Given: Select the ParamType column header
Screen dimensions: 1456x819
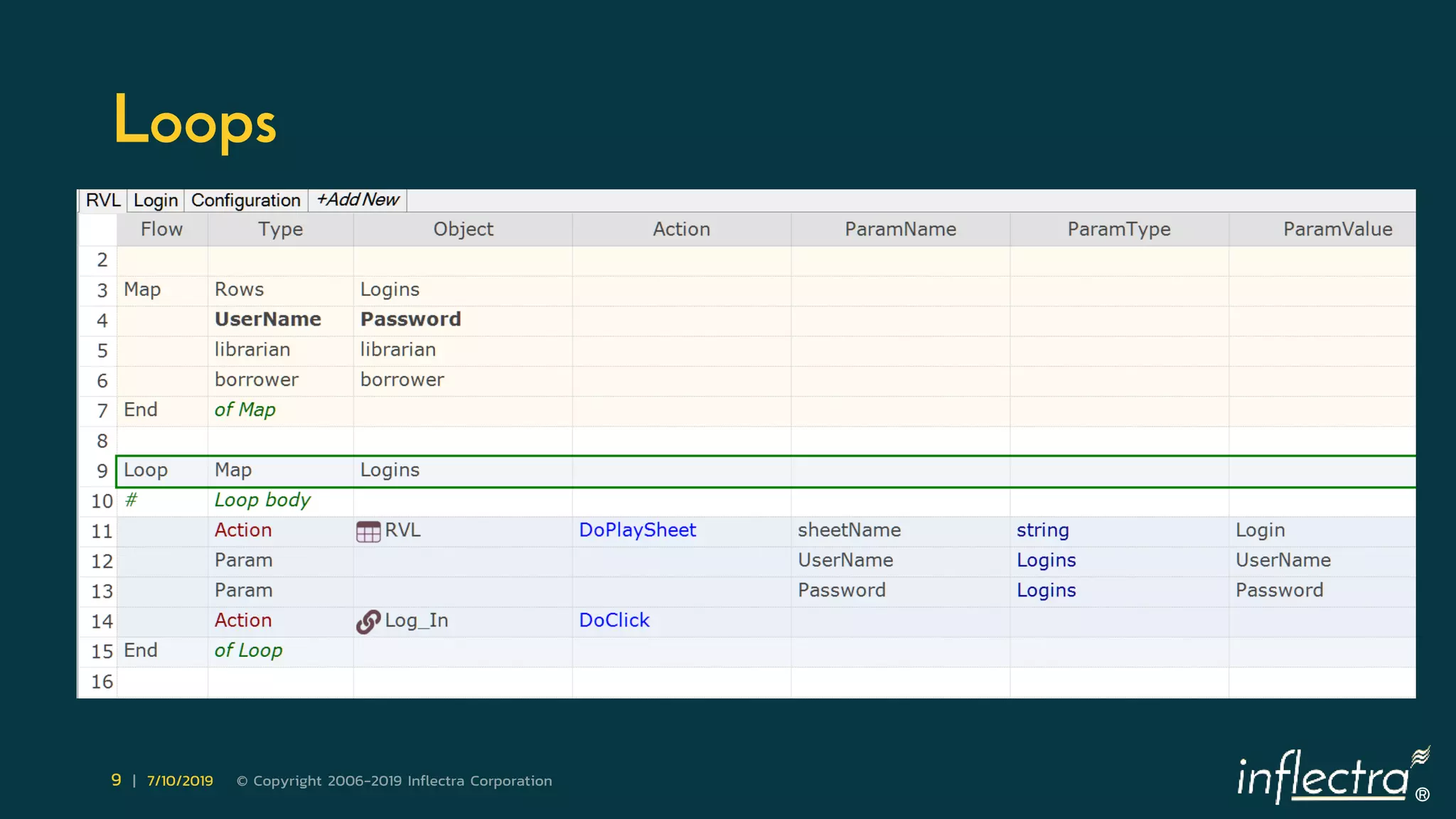Looking at the screenshot, I should (x=1118, y=230).
